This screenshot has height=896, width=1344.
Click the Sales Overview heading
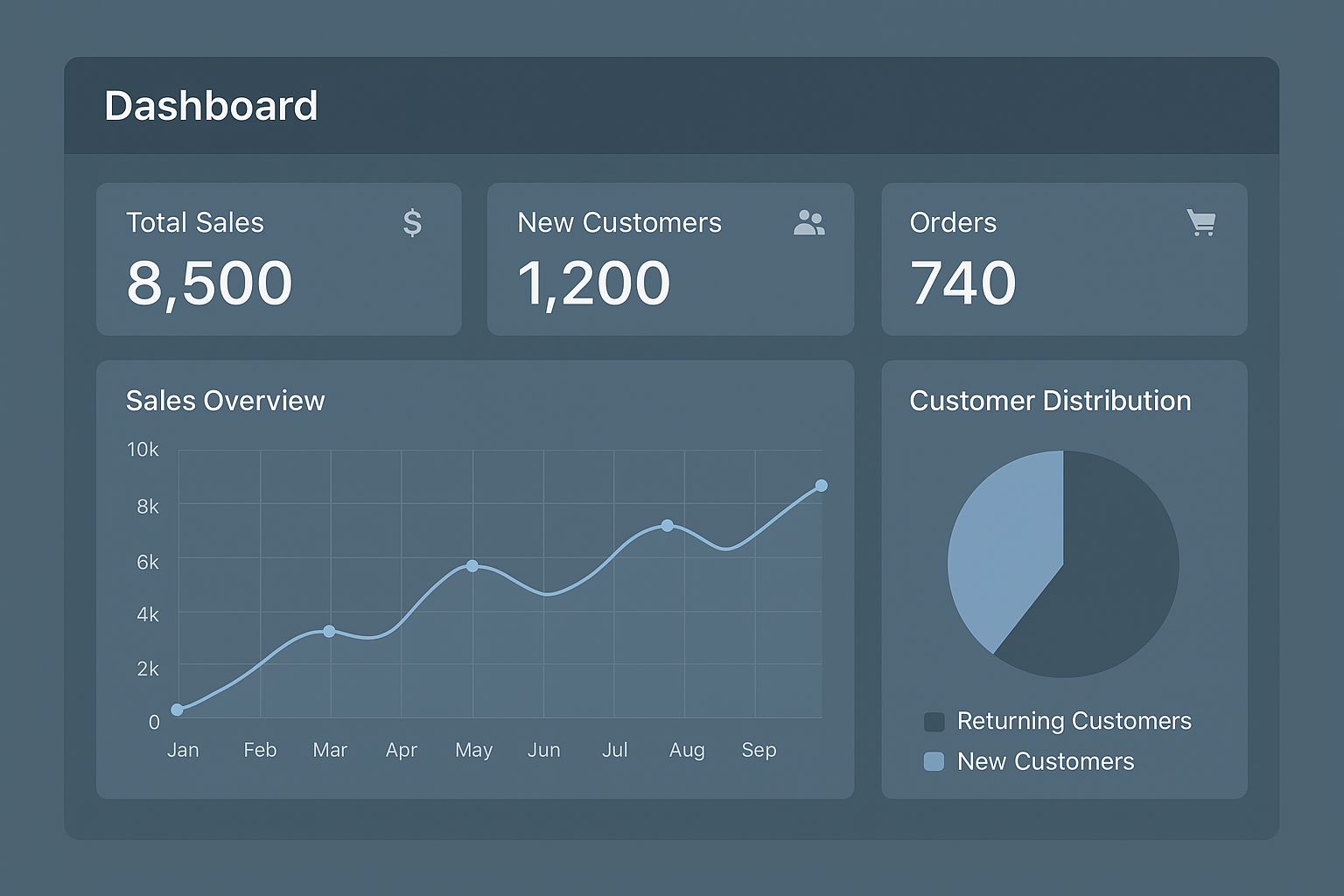pyautogui.click(x=225, y=401)
